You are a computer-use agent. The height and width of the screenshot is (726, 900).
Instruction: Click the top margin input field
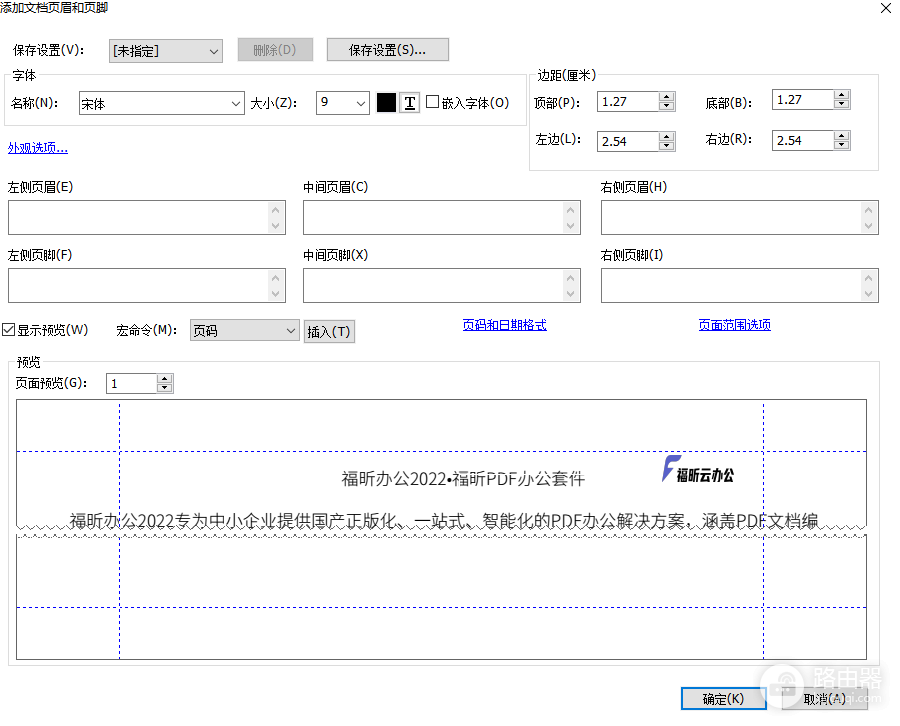(628, 102)
